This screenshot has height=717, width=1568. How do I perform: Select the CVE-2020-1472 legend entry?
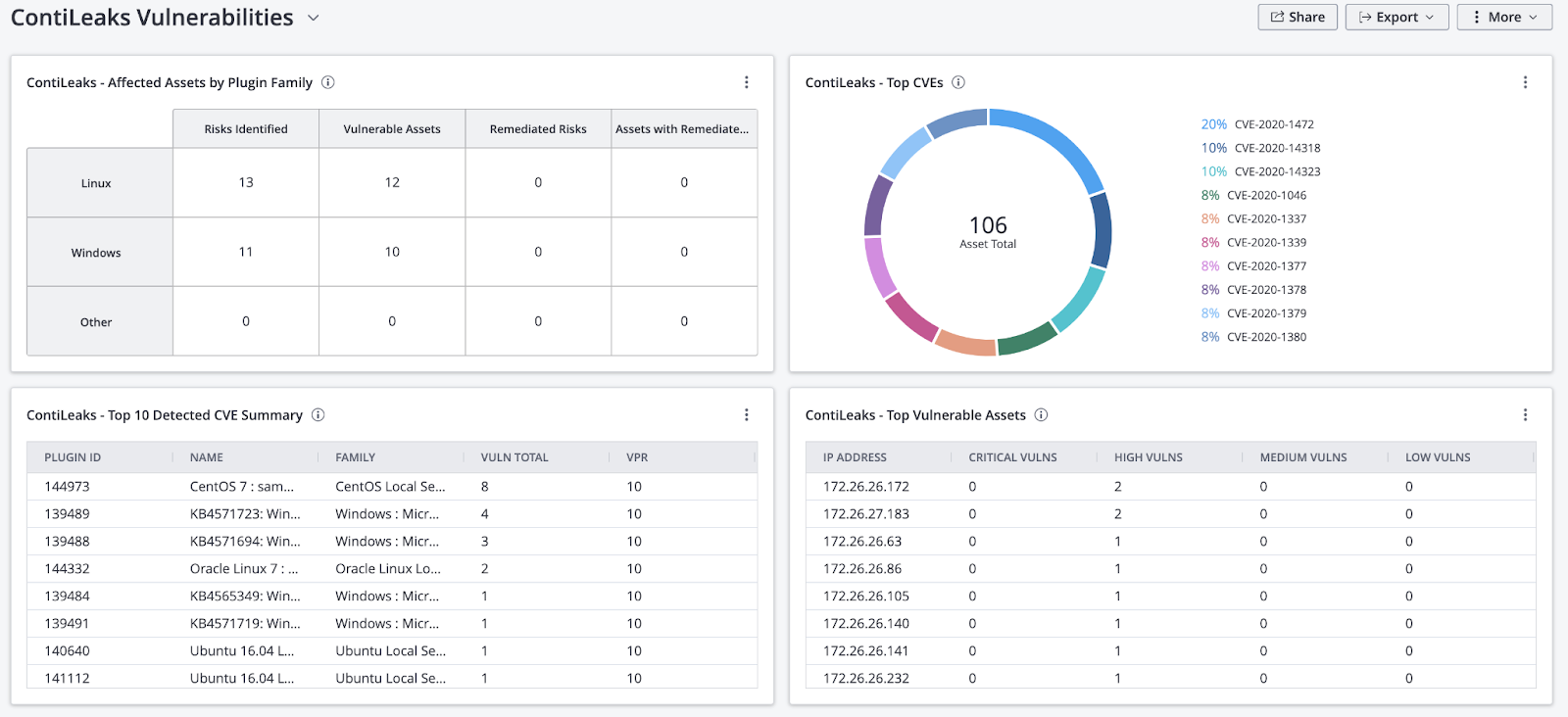[x=1257, y=124]
